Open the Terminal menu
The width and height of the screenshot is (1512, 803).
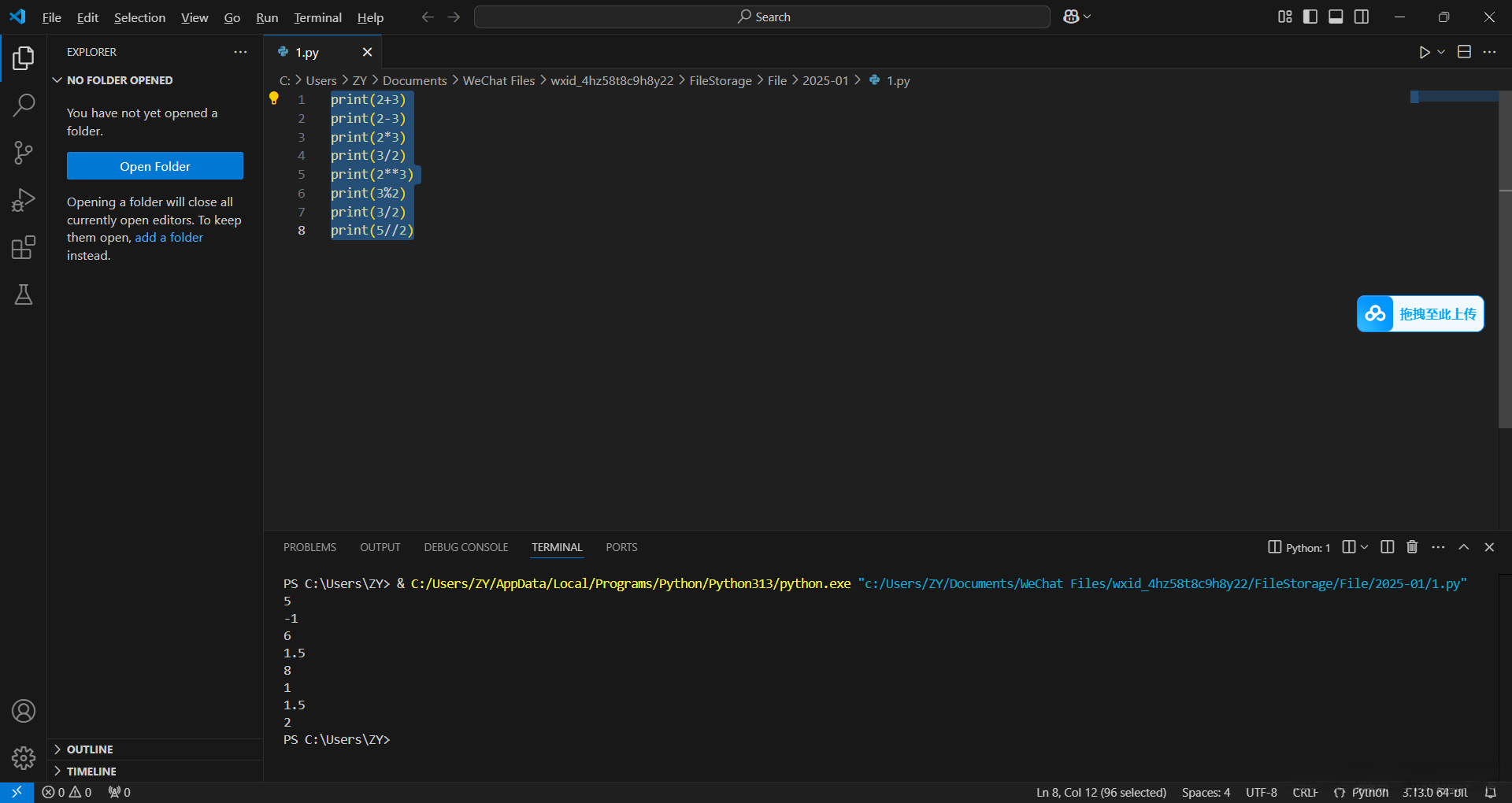(317, 17)
